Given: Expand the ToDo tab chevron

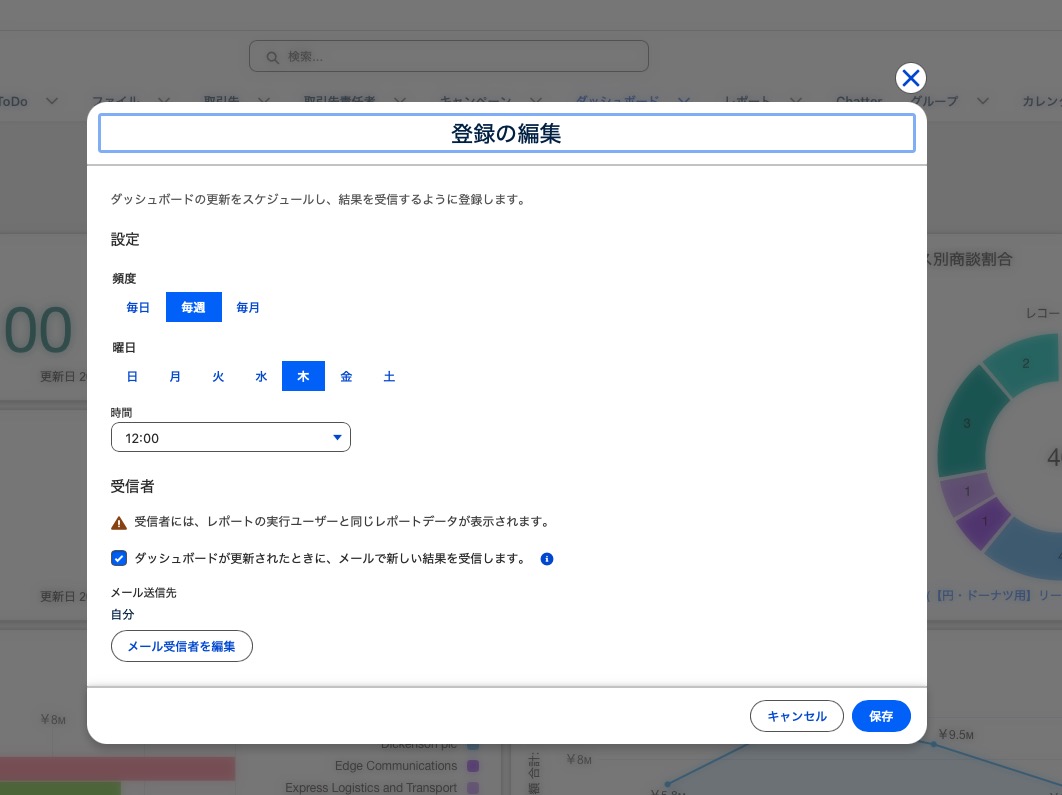Looking at the screenshot, I should click(x=51, y=101).
